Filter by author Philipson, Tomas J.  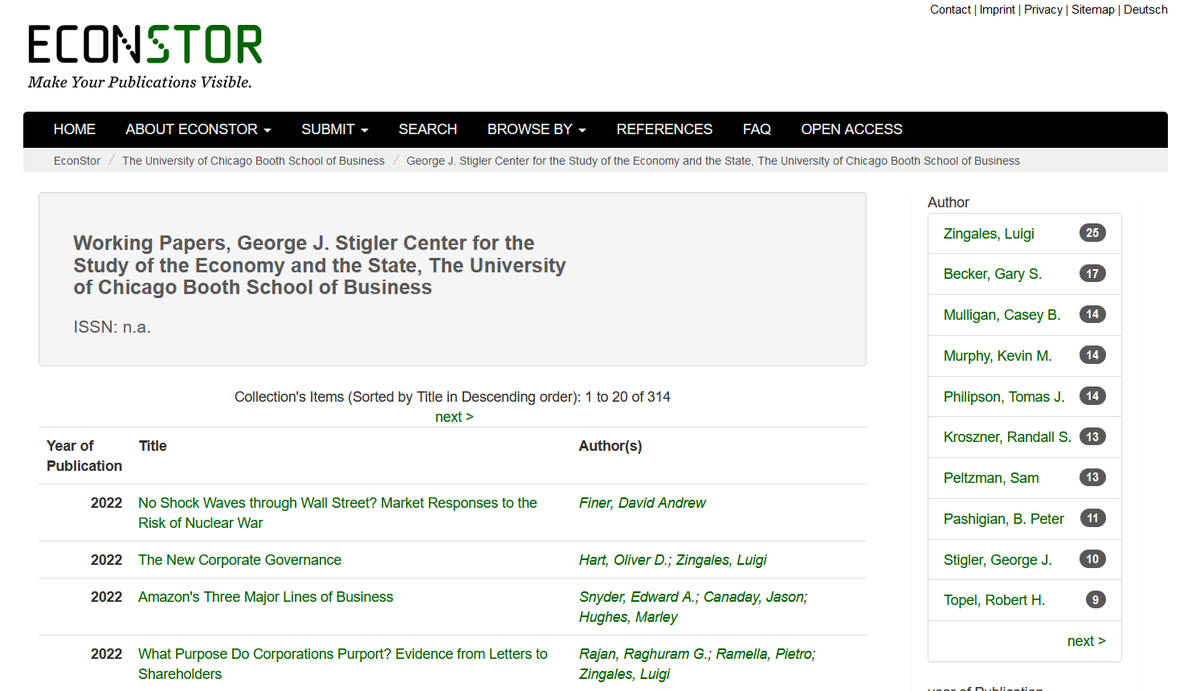tap(1003, 397)
